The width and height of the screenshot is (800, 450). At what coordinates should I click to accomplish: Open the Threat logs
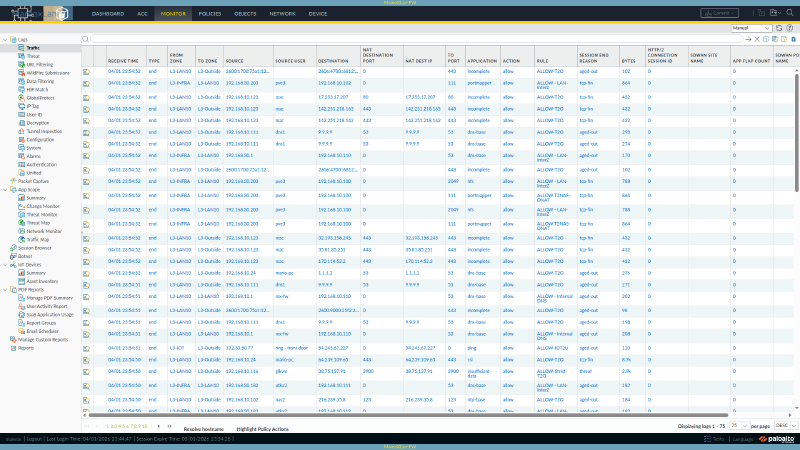coord(33,56)
